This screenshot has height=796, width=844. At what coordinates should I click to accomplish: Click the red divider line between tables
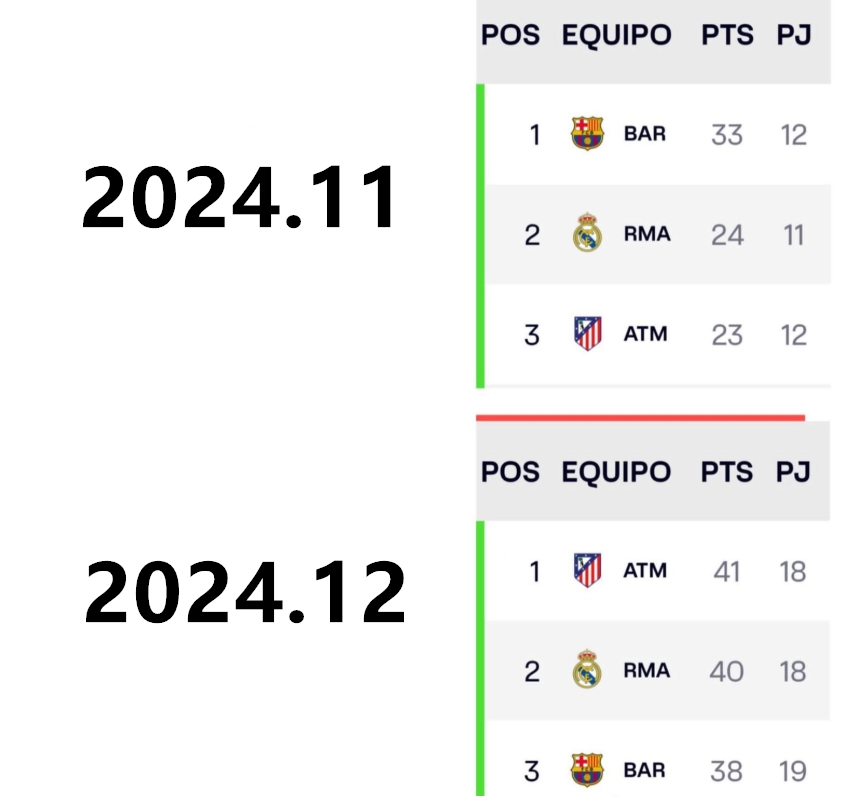(640, 418)
